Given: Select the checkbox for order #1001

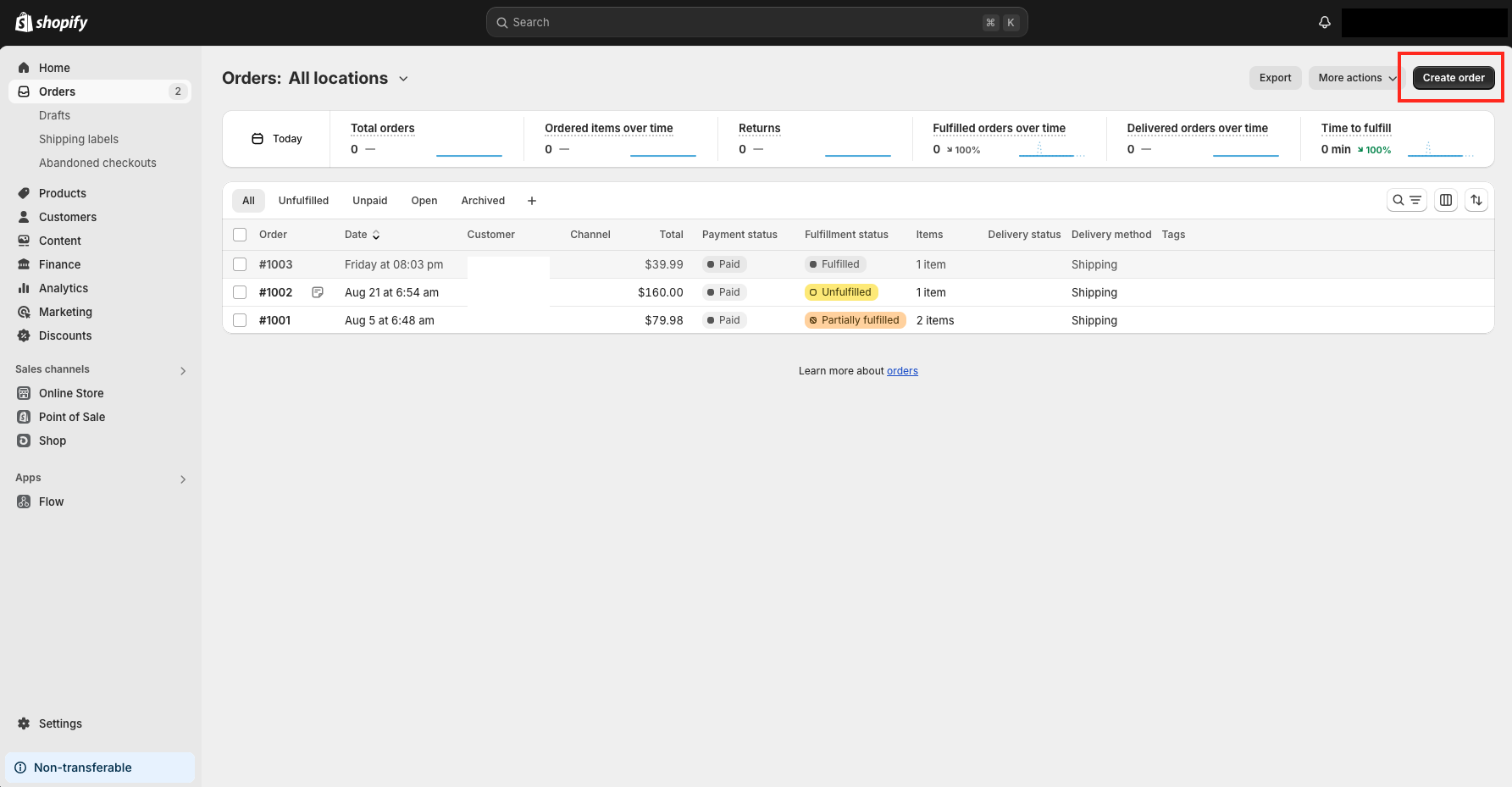Looking at the screenshot, I should (240, 320).
